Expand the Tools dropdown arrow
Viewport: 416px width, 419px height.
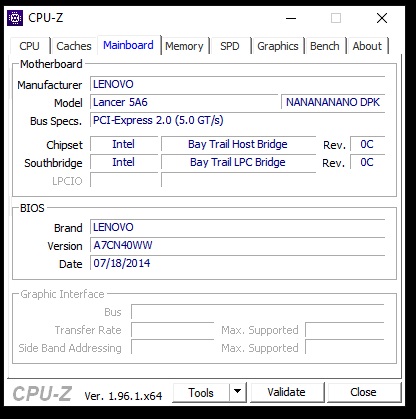237,392
